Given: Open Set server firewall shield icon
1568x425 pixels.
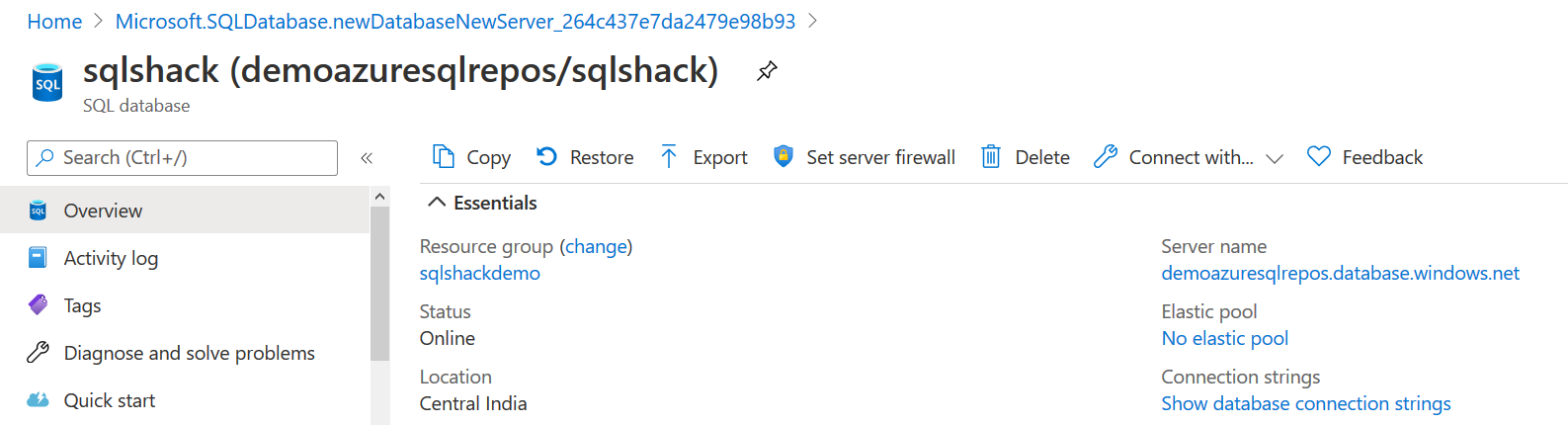Looking at the screenshot, I should pyautogui.click(x=784, y=157).
